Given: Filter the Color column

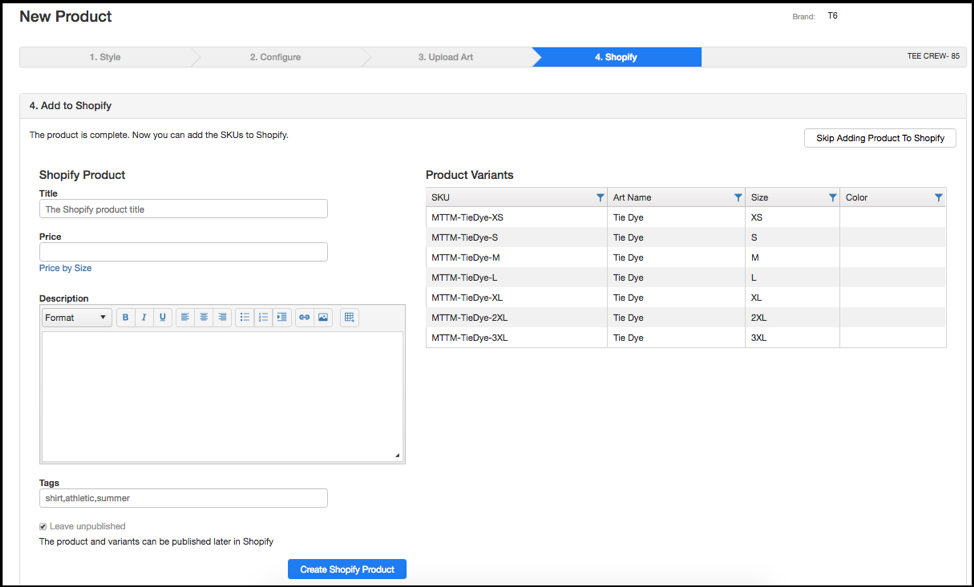Looking at the screenshot, I should point(939,198).
